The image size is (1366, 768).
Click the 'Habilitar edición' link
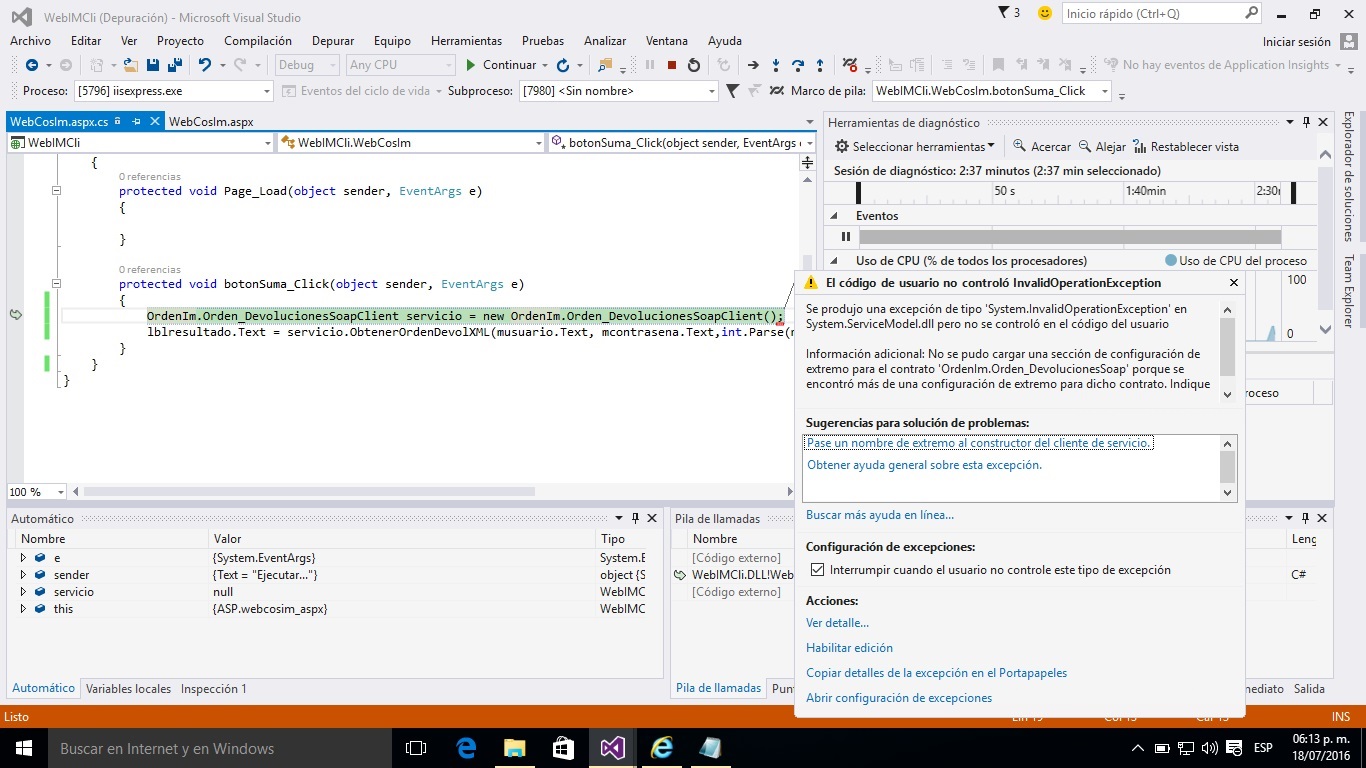point(849,648)
